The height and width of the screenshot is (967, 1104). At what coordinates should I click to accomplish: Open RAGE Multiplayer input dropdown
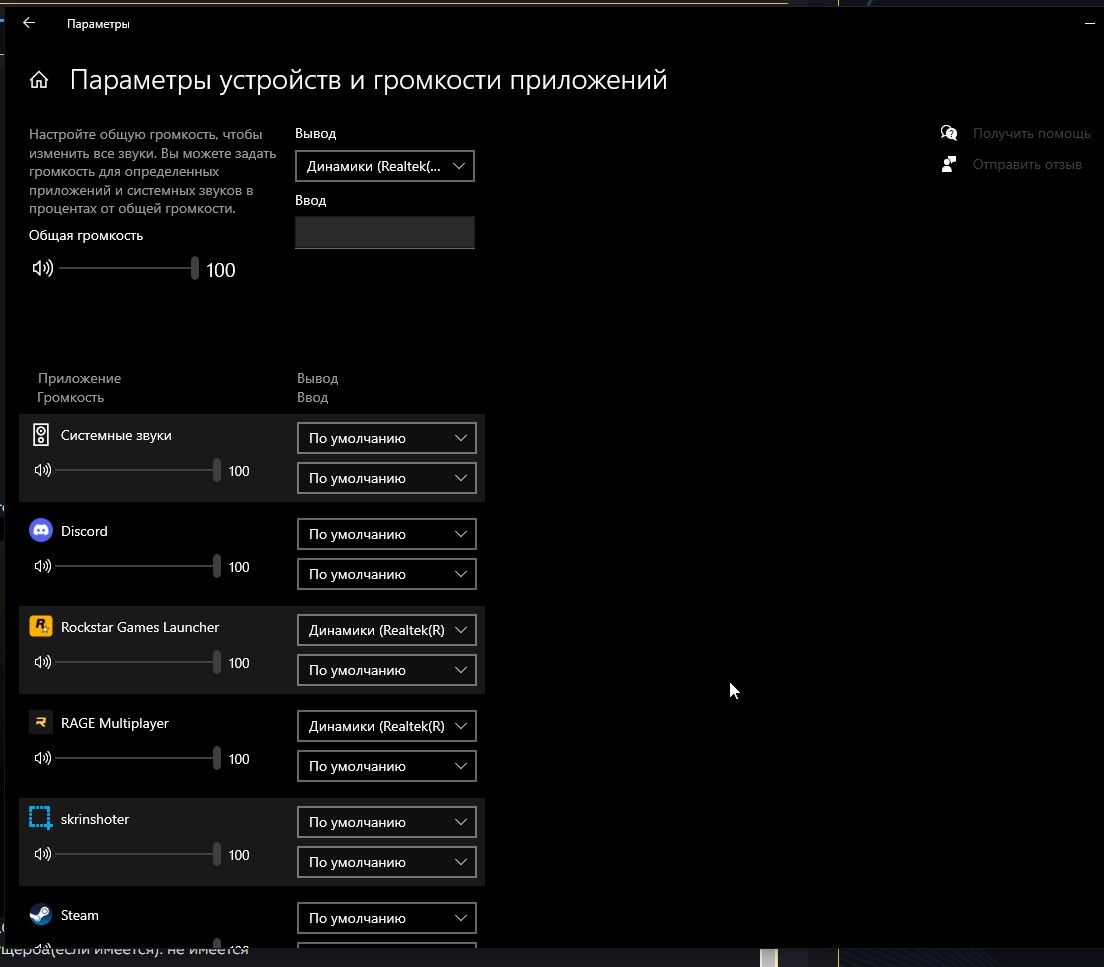pyautogui.click(x=387, y=766)
